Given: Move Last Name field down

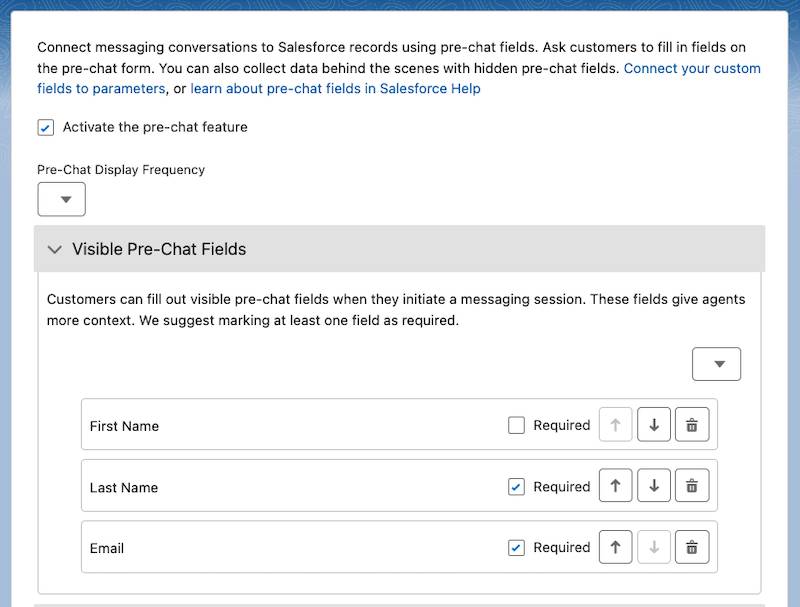Looking at the screenshot, I should tap(654, 486).
